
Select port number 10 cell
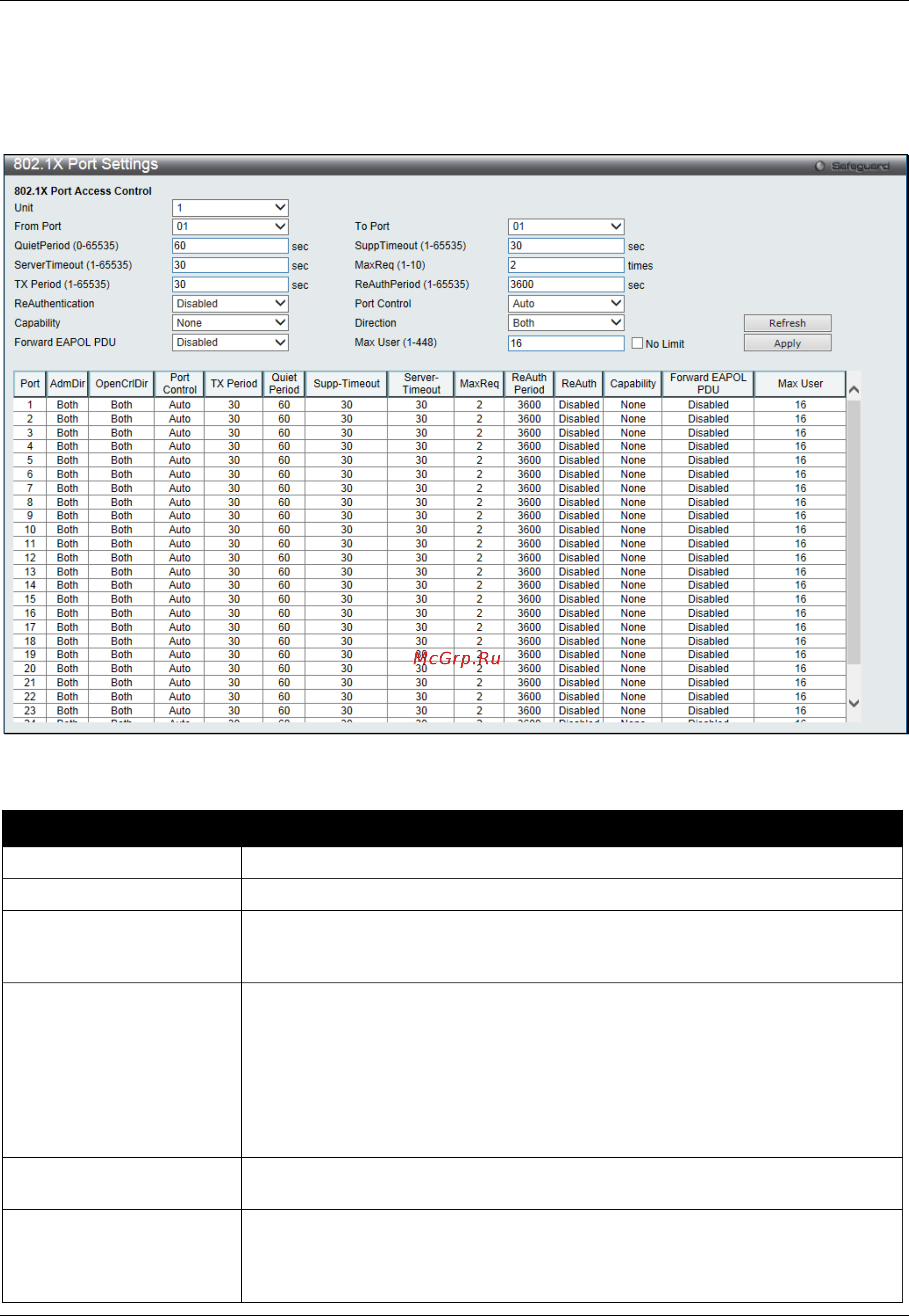(30, 530)
